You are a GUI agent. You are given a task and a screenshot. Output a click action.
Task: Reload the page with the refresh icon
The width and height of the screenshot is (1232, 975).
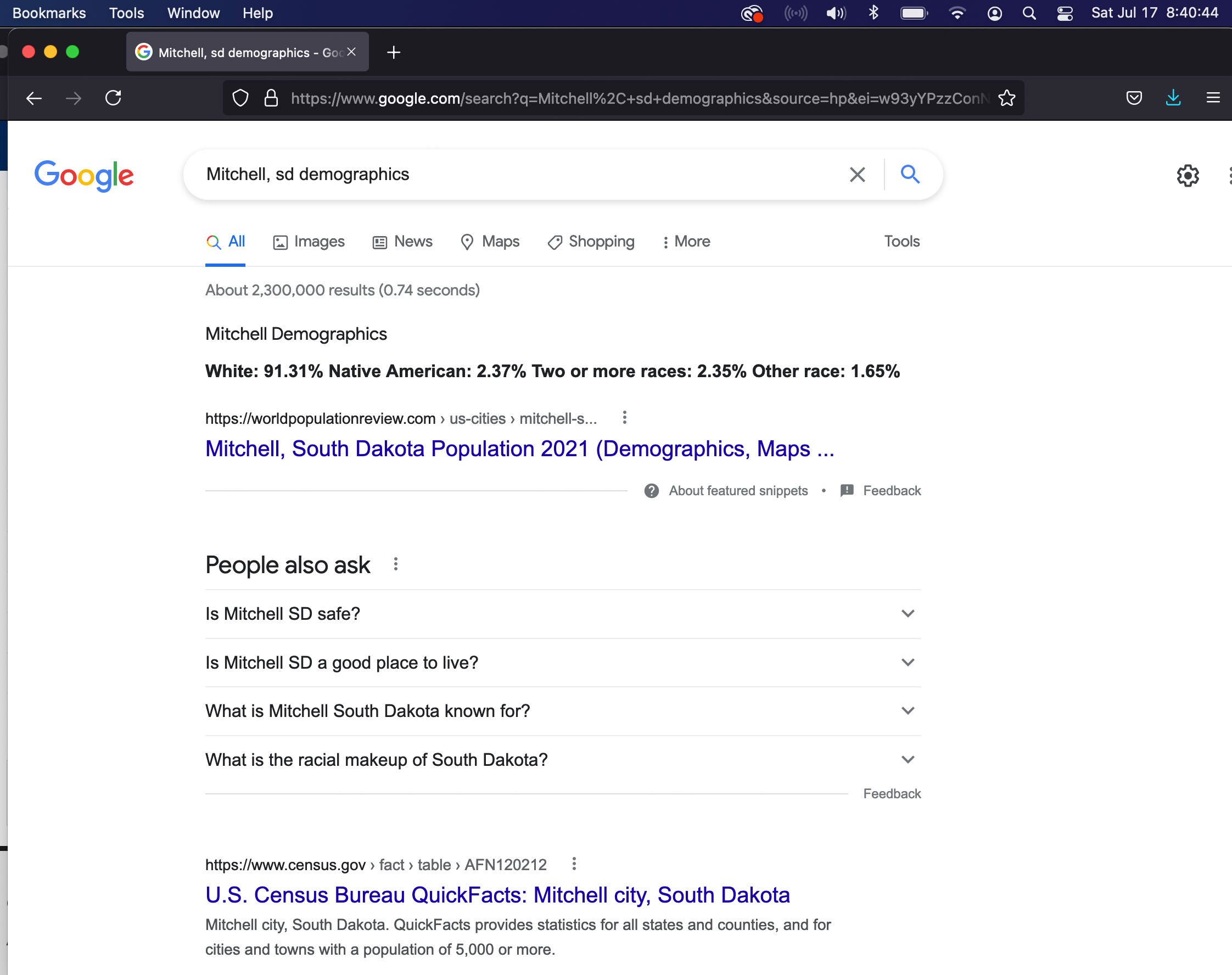(113, 98)
